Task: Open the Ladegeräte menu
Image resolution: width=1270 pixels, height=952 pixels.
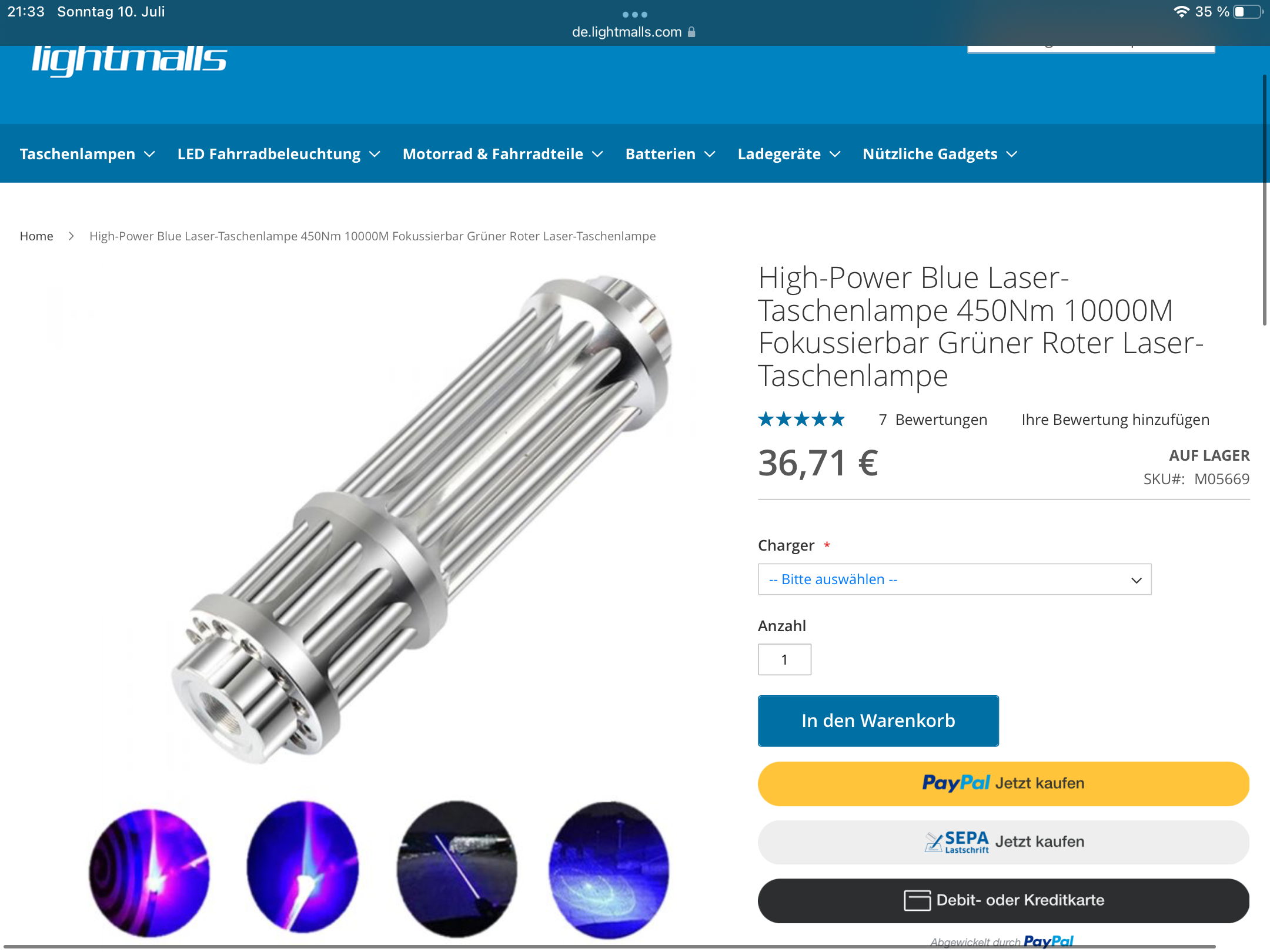Action: [789, 154]
